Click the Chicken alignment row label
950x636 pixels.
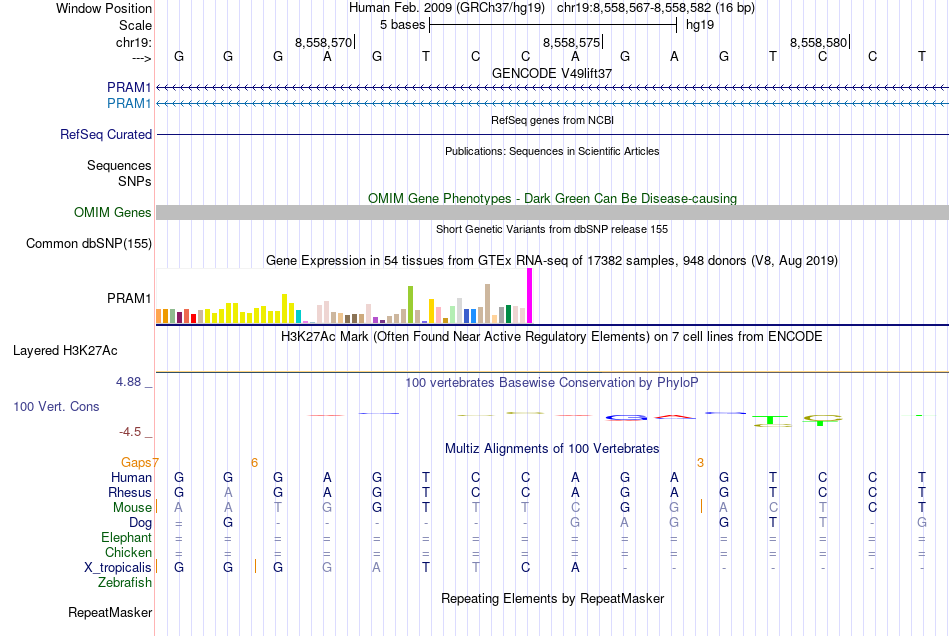coord(128,552)
